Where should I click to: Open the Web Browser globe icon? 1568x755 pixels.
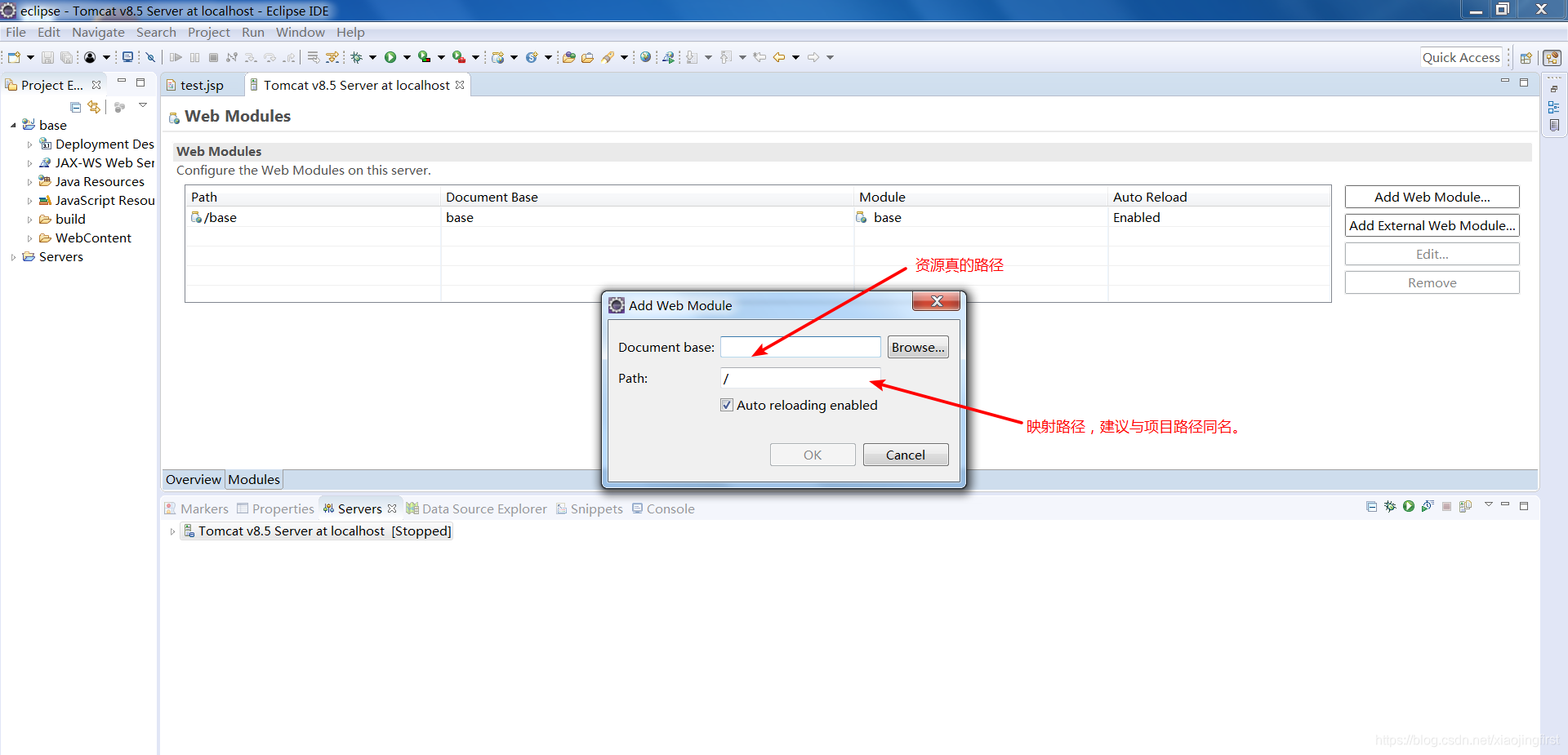[645, 57]
